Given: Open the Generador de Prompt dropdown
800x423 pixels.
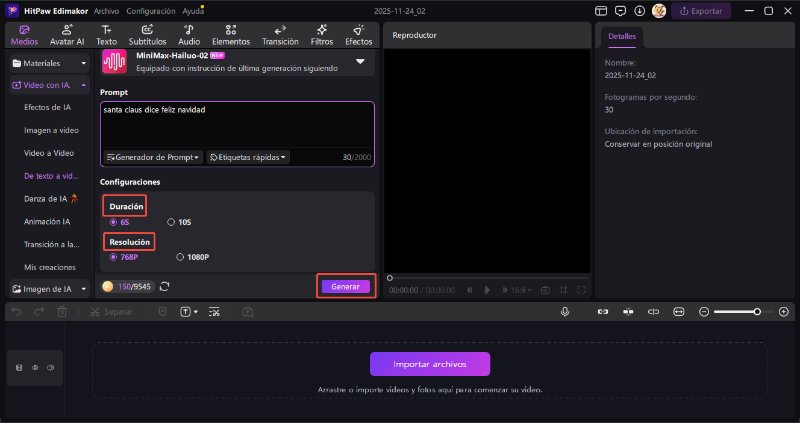Looking at the screenshot, I should point(153,157).
